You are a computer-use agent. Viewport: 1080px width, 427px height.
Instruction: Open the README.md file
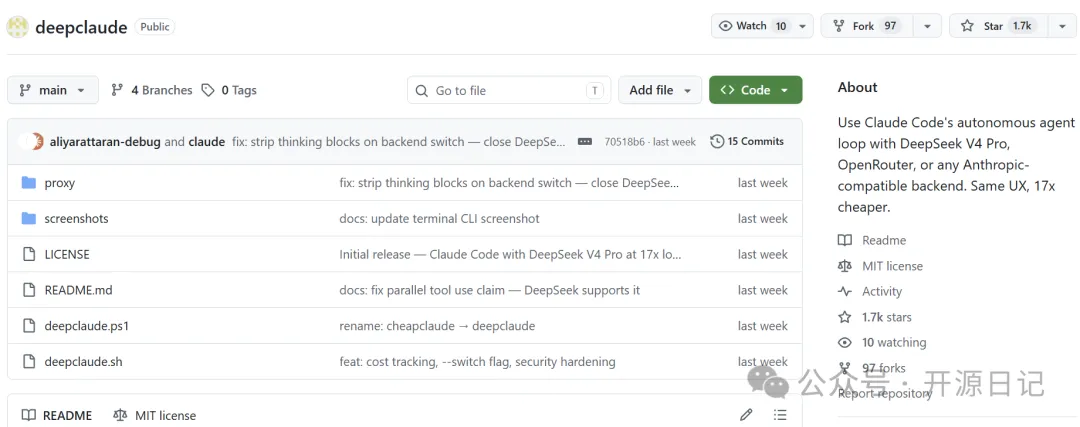pos(79,291)
